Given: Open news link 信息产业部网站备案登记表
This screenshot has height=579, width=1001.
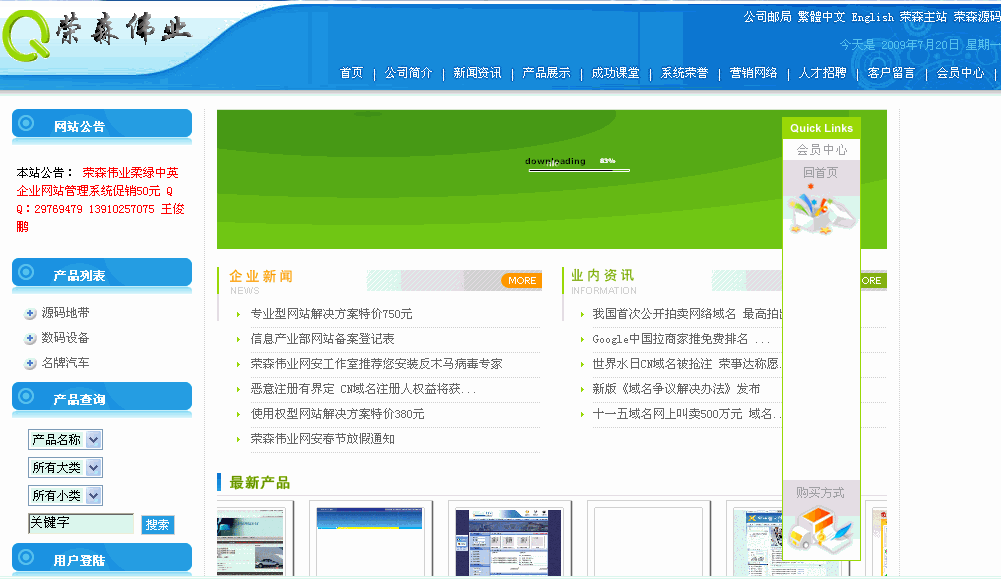Looking at the screenshot, I should [x=322, y=339].
